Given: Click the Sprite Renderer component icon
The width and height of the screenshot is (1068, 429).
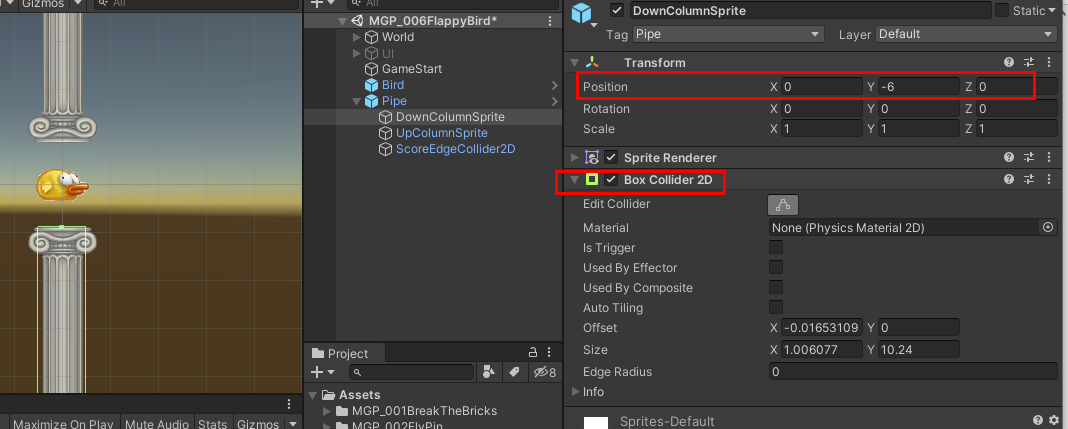Looking at the screenshot, I should (x=592, y=157).
